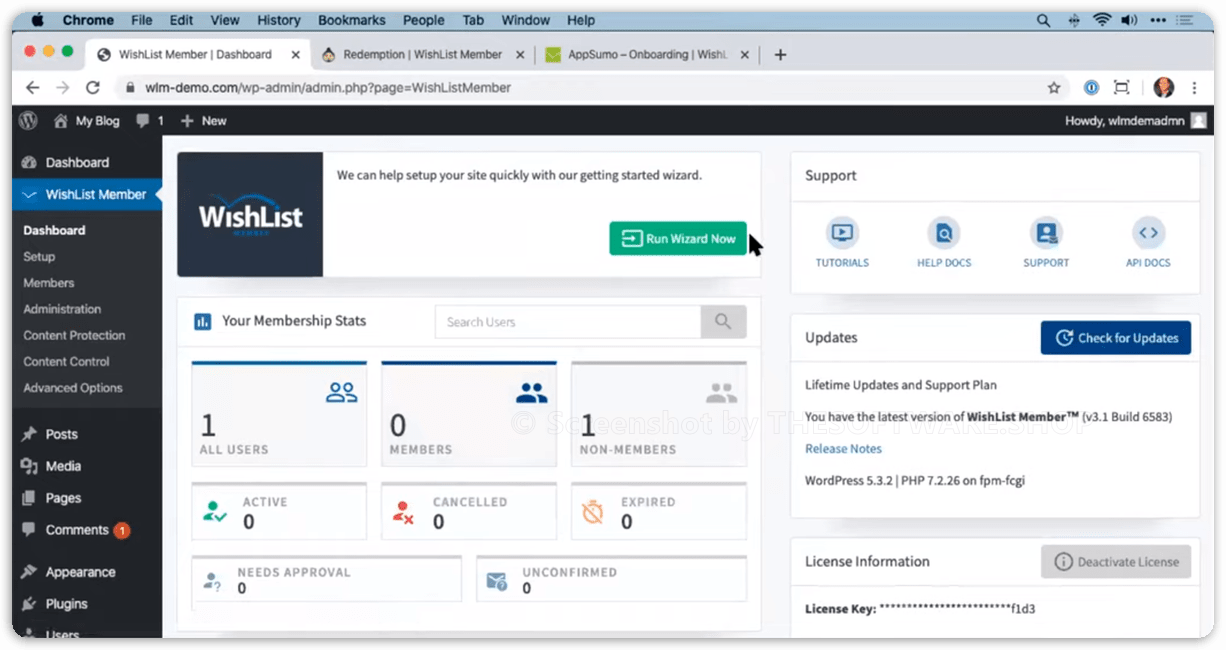Viewport: 1226px width, 650px height.
Task: Open the Needs Approval stat
Action: [327, 579]
